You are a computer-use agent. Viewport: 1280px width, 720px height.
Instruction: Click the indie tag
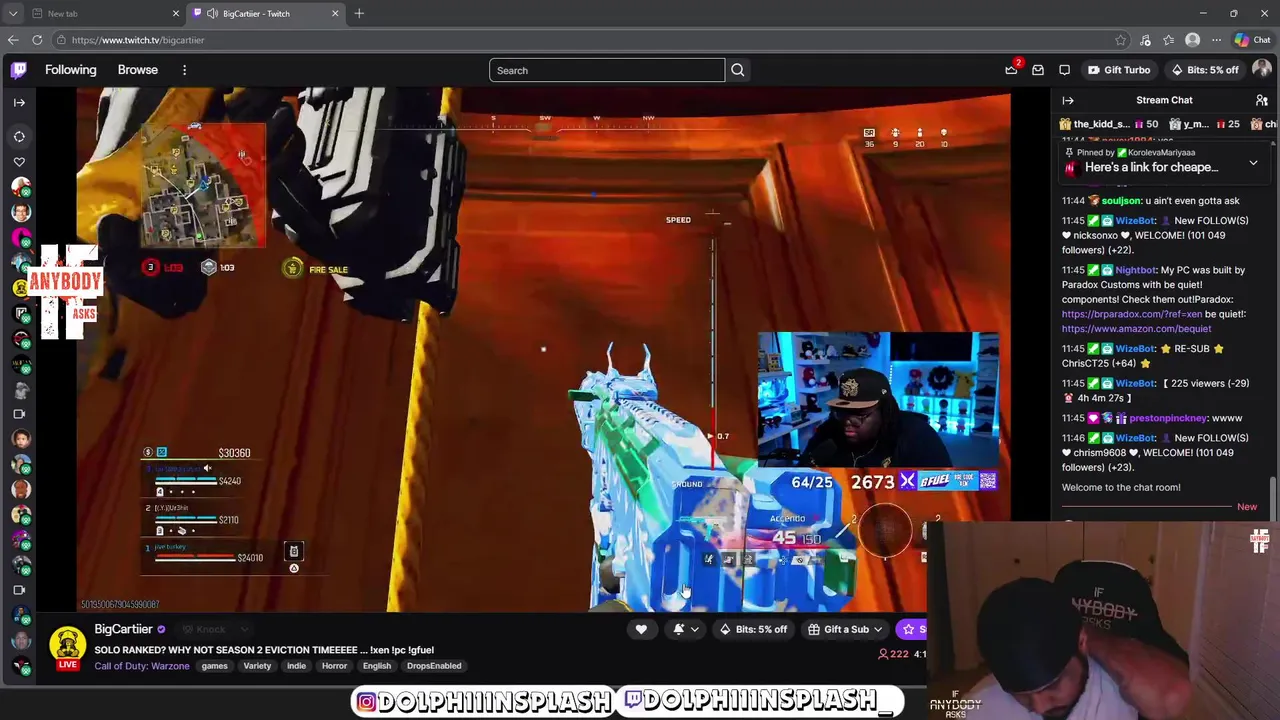297,666
